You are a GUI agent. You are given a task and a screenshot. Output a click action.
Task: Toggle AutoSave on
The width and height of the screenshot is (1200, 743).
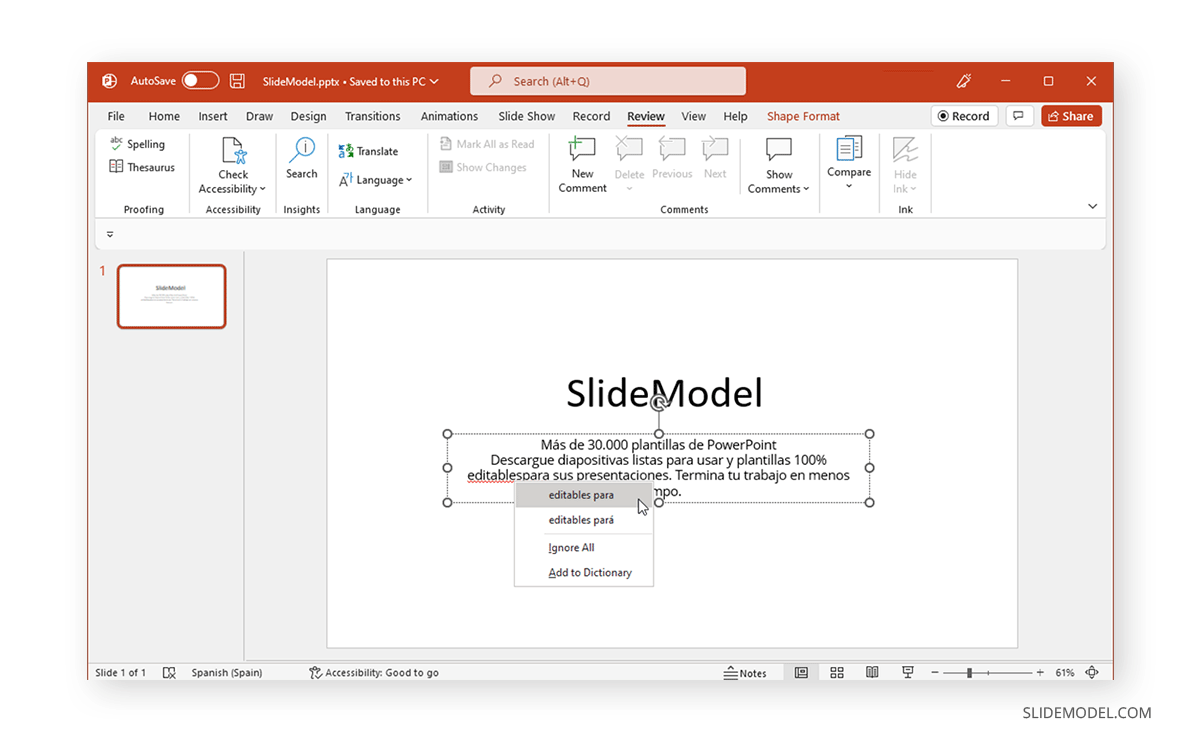click(199, 80)
